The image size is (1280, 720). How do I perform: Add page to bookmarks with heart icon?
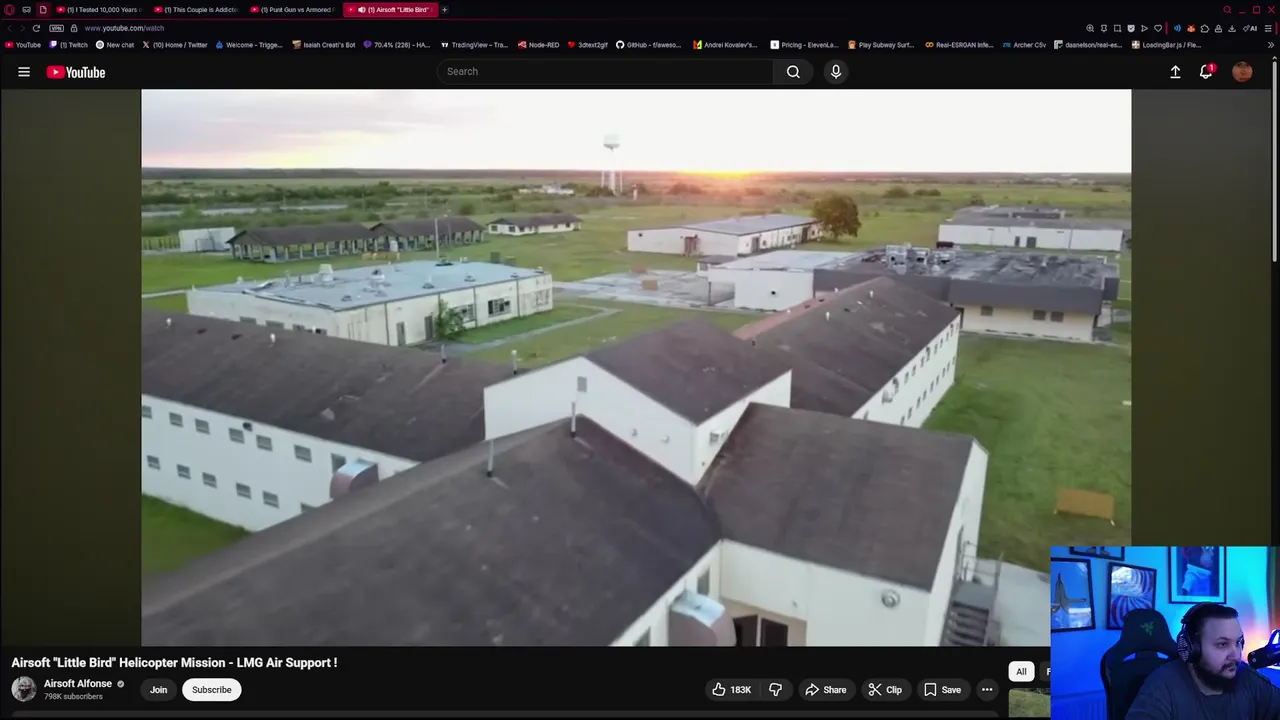(x=1158, y=28)
